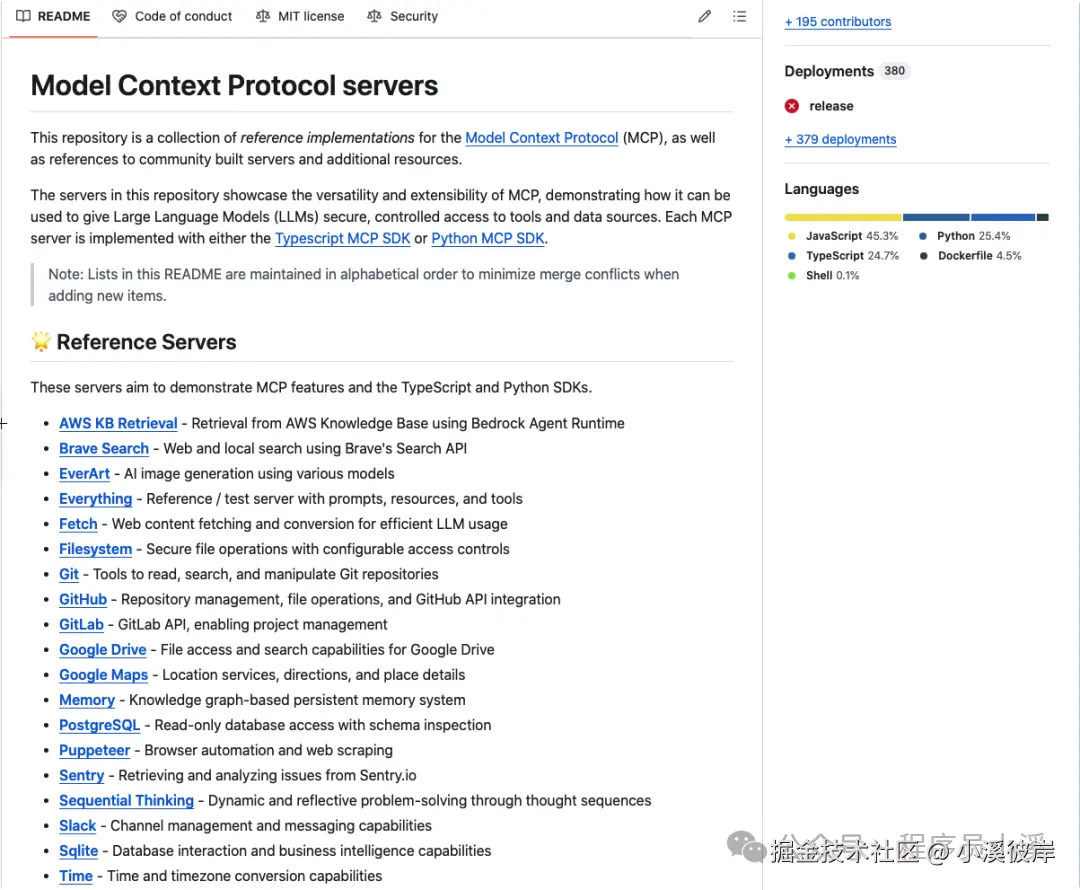Open the release deployment entry
Viewport: 1080px width, 890px height.
coord(831,106)
